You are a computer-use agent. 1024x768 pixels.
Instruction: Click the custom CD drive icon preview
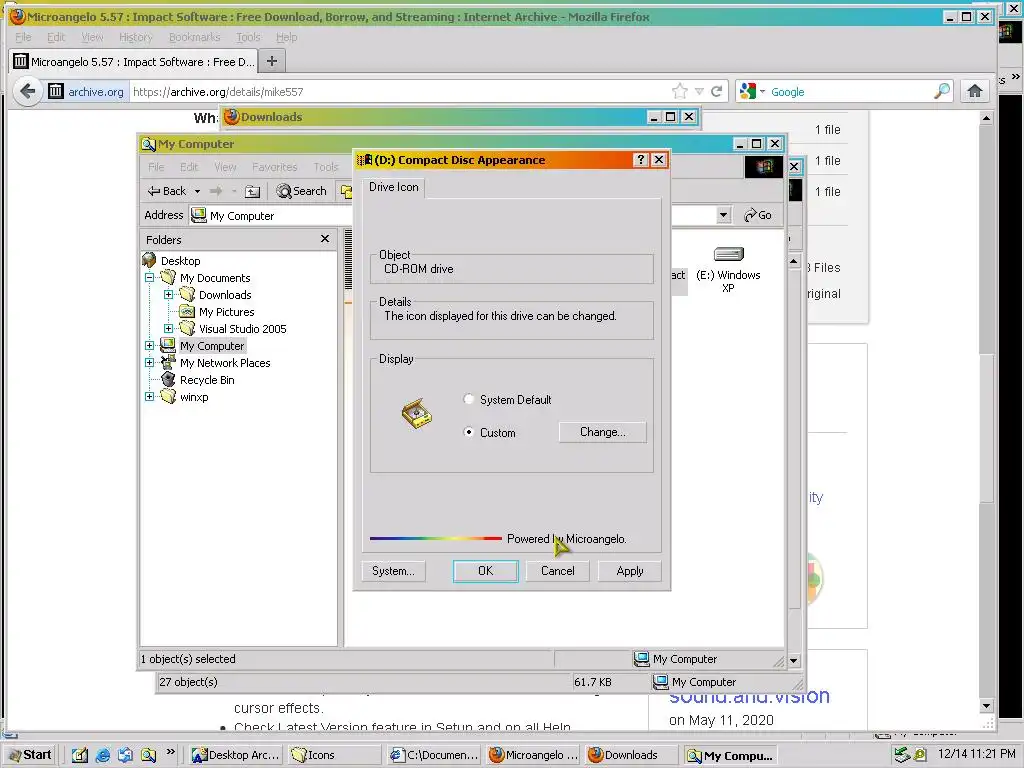click(x=417, y=413)
